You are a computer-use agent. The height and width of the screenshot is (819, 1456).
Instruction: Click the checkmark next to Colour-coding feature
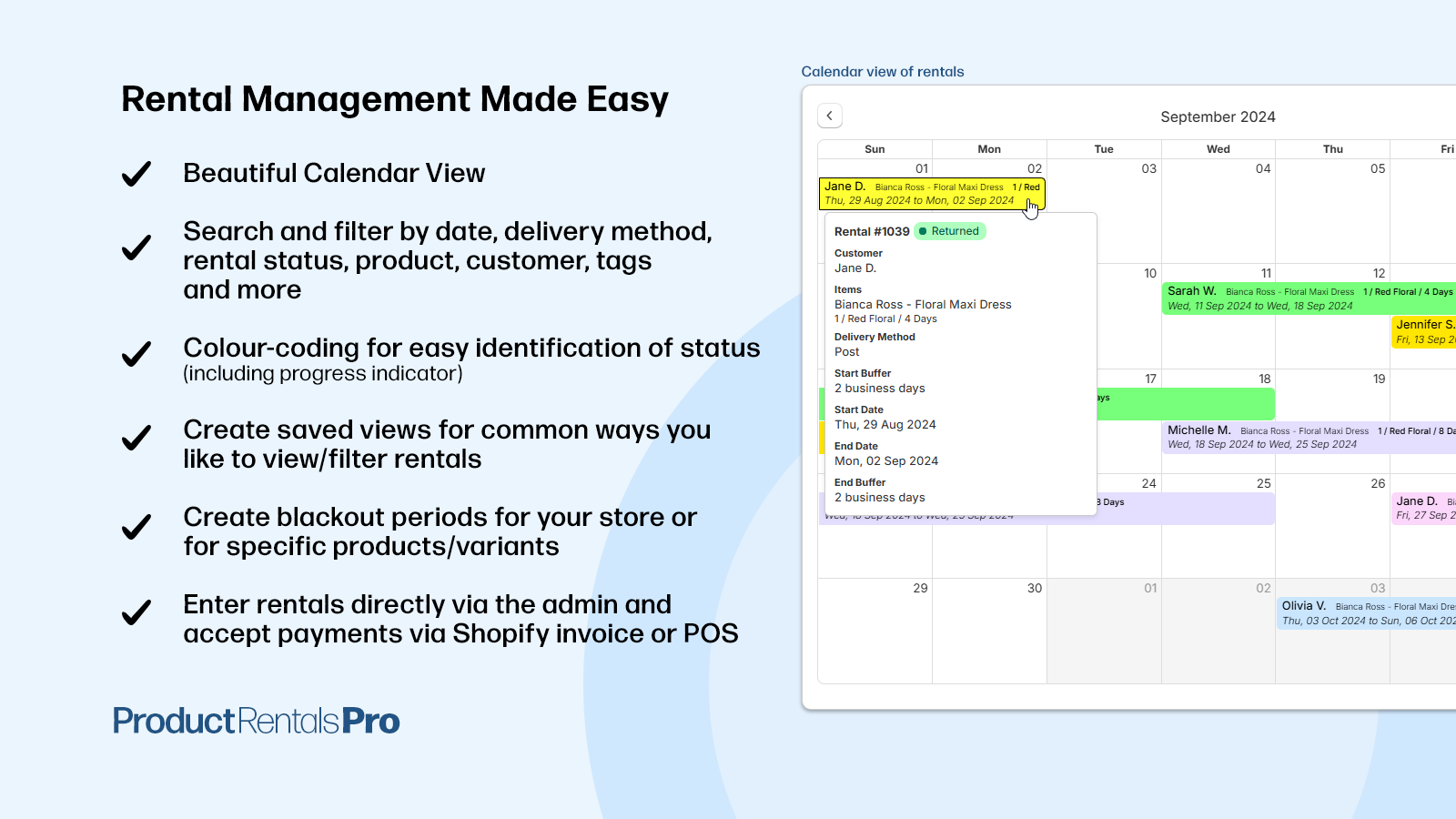(x=136, y=355)
